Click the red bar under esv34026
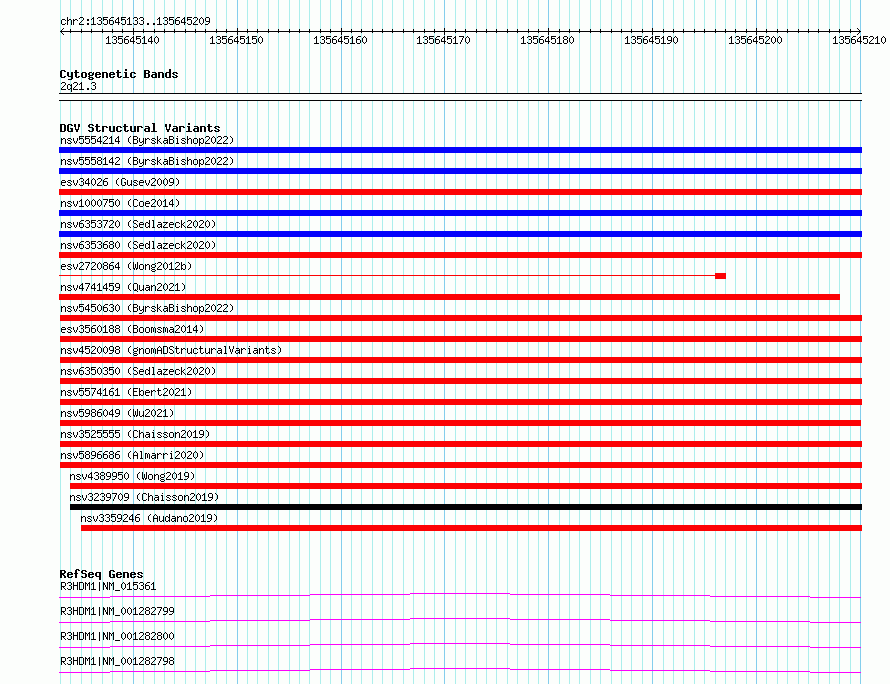The width and height of the screenshot is (890, 684). (x=460, y=192)
